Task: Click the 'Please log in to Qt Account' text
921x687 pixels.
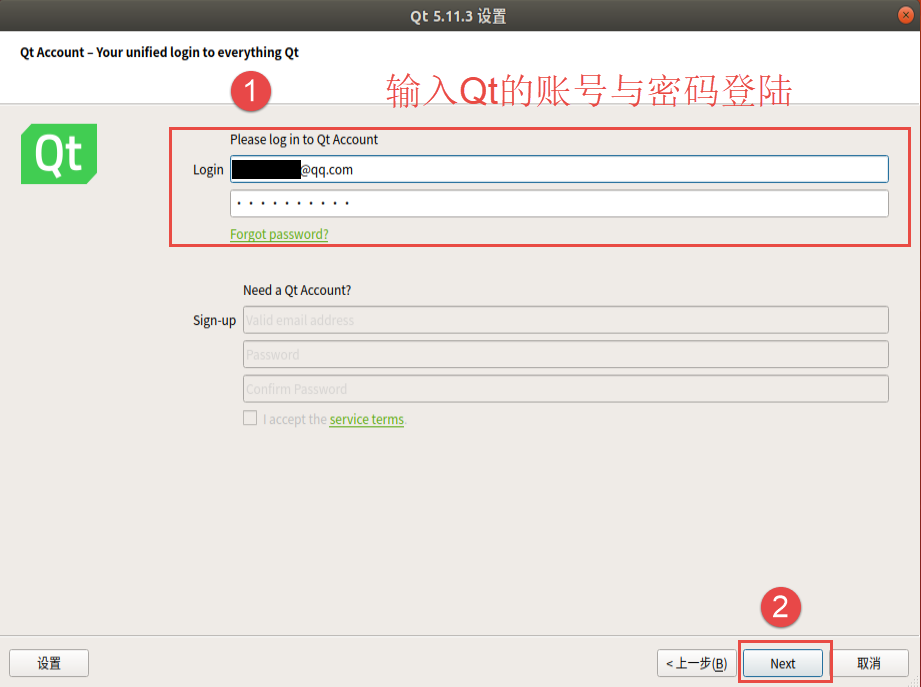Action: [x=304, y=140]
